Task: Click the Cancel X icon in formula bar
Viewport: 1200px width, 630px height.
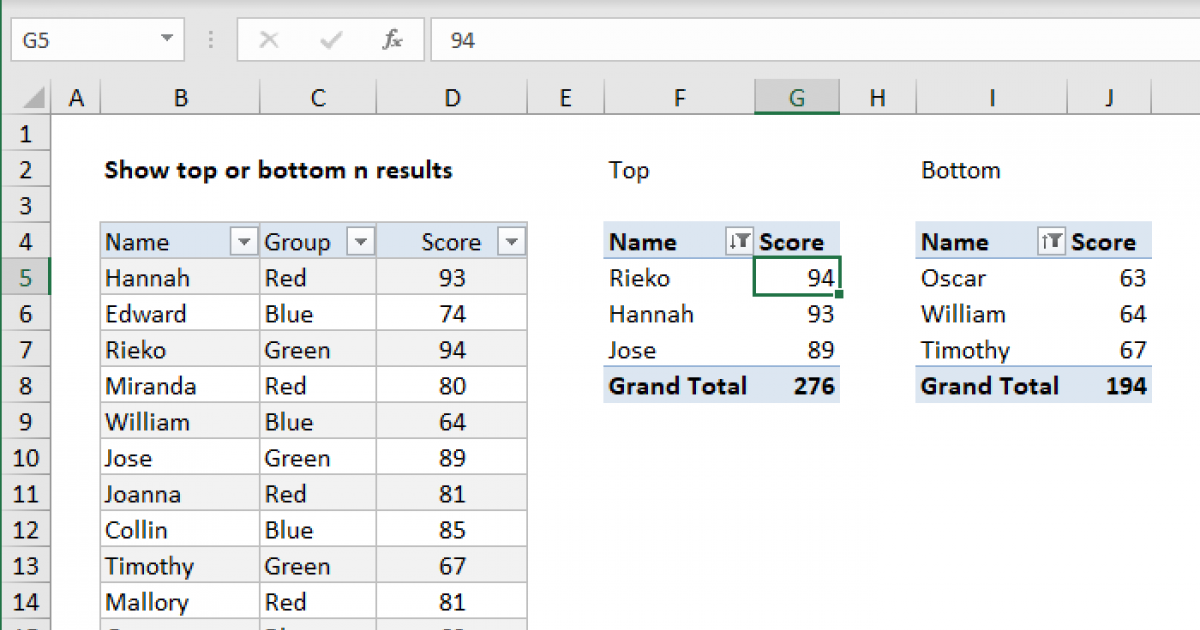Action: [268, 40]
